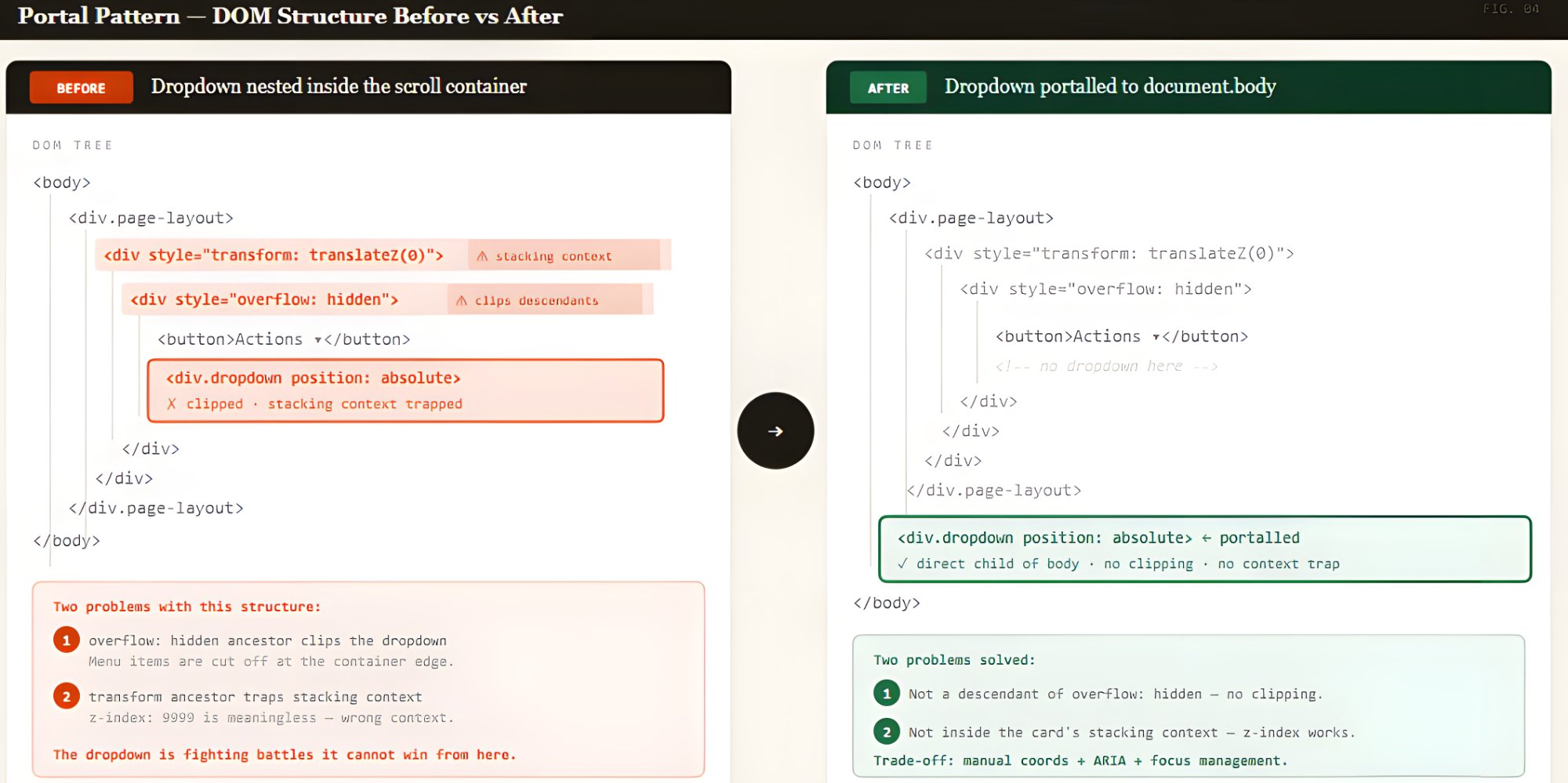Click the arrow circle between the panels
Screen dimensions: 1568x783
pyautogui.click(x=775, y=431)
